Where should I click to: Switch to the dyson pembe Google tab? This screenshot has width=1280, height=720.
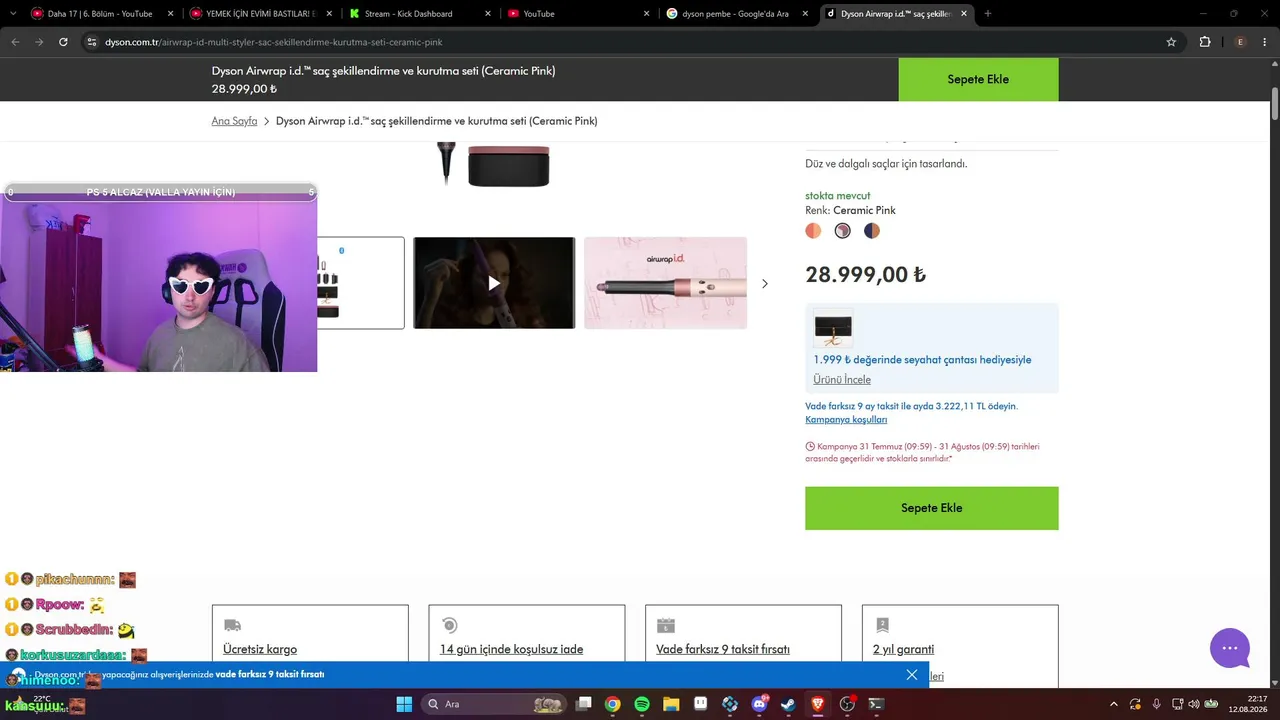click(x=737, y=14)
